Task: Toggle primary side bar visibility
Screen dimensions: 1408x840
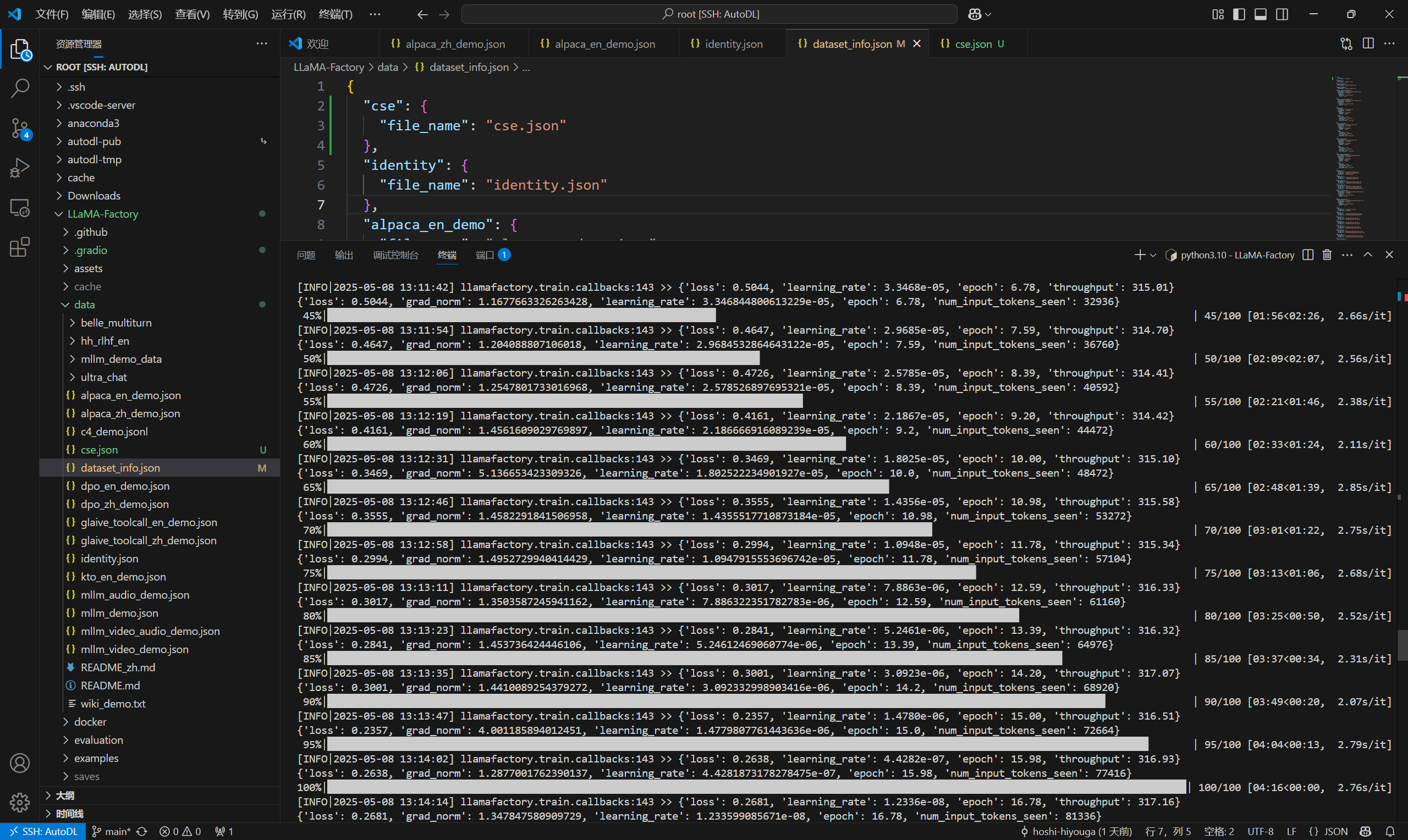Action: [x=1239, y=14]
